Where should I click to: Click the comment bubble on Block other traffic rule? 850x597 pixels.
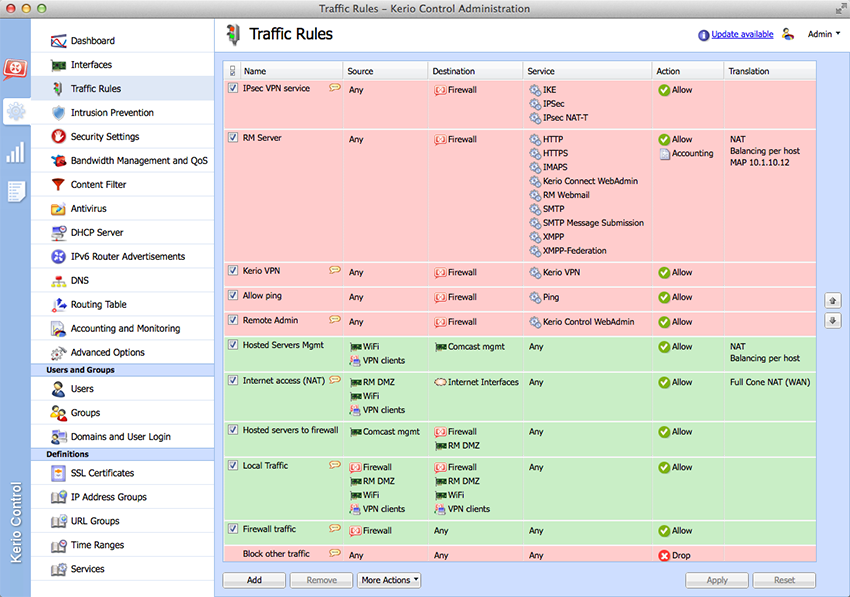click(x=335, y=553)
